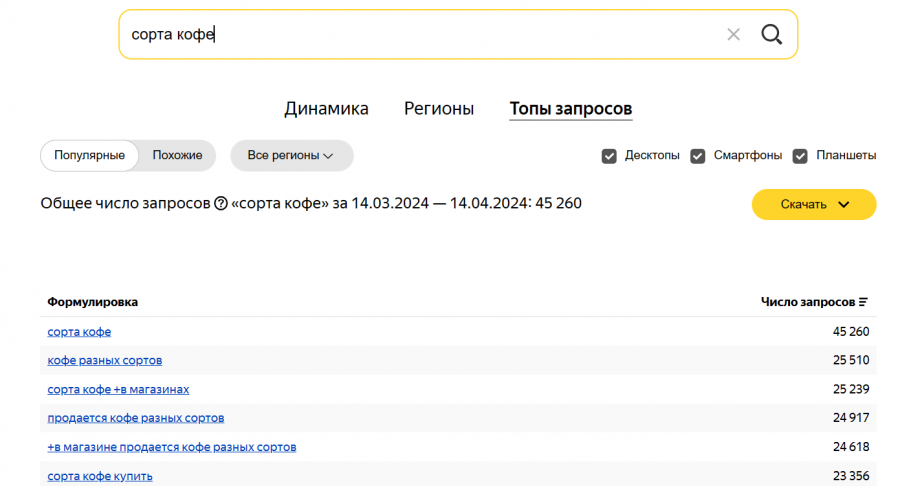Open the Регионы tab
The image size is (900, 486).
(439, 109)
